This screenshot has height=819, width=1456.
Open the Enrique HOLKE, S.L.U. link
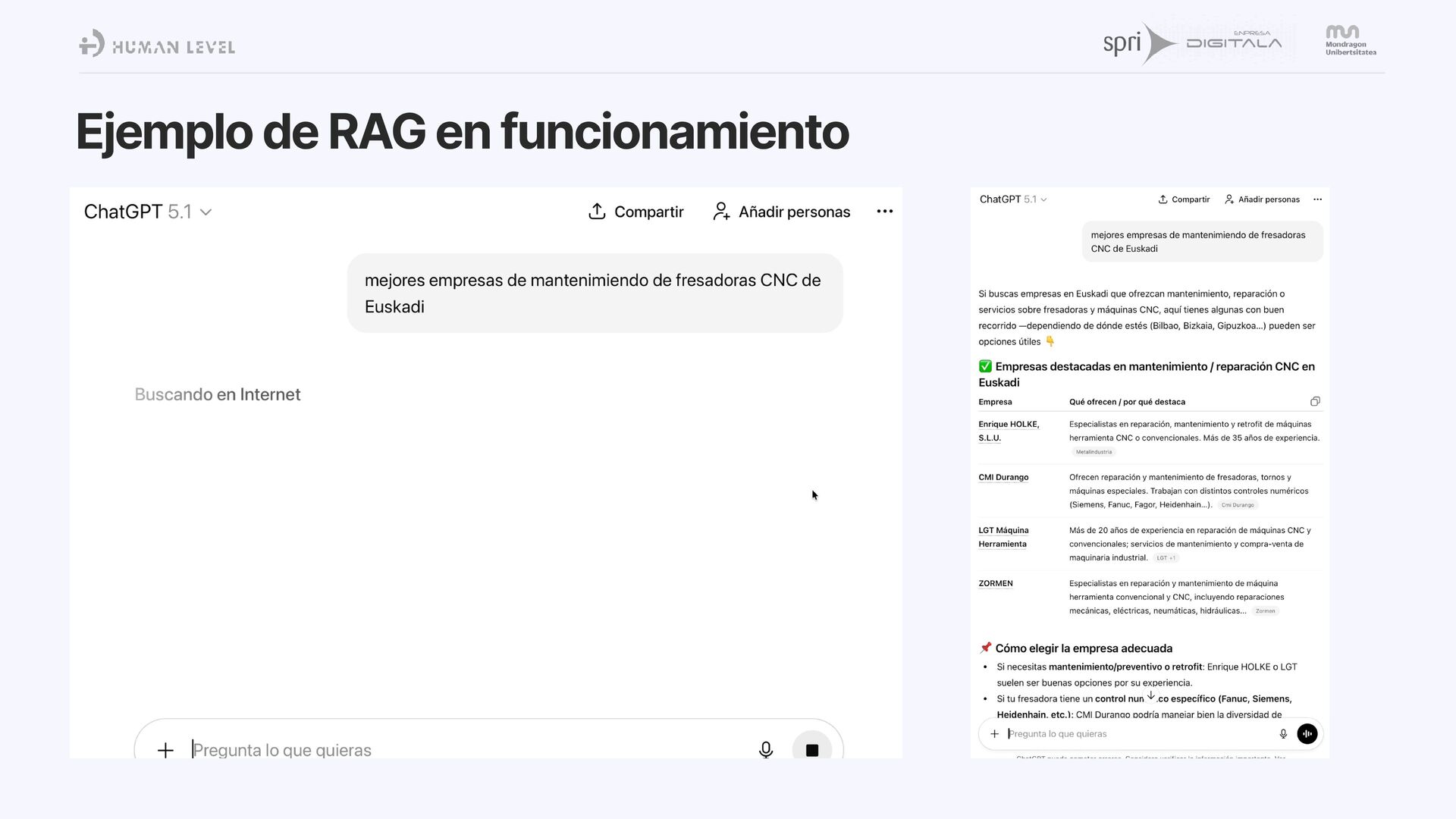click(x=1008, y=431)
